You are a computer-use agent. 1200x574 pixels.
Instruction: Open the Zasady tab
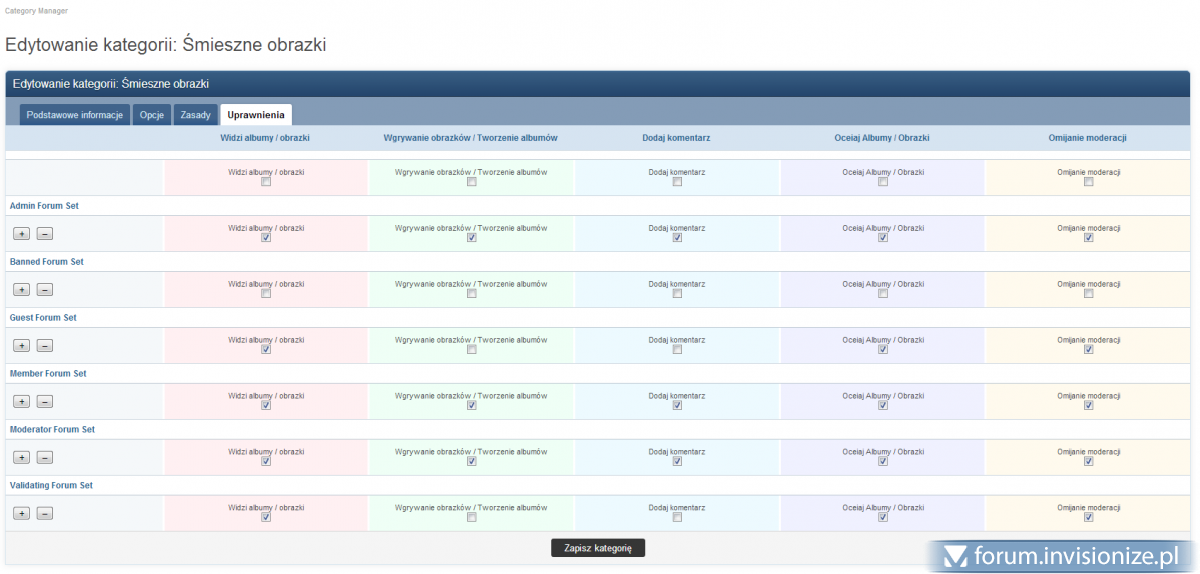[x=196, y=115]
